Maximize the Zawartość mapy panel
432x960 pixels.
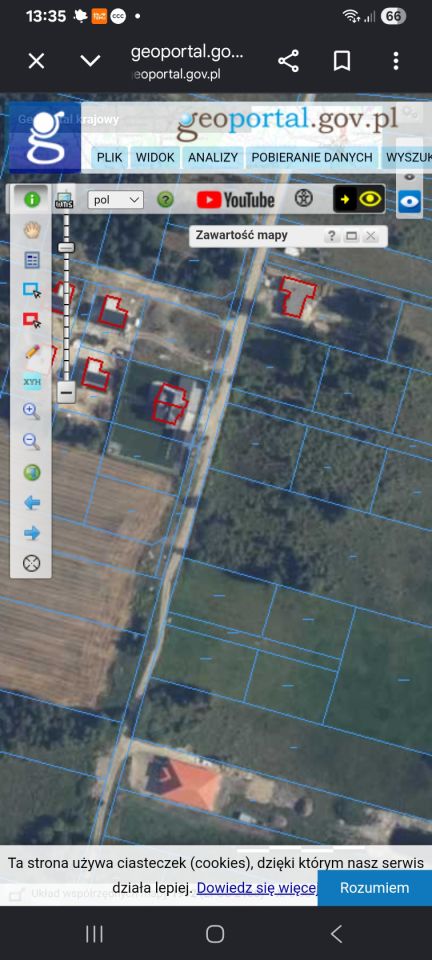351,236
